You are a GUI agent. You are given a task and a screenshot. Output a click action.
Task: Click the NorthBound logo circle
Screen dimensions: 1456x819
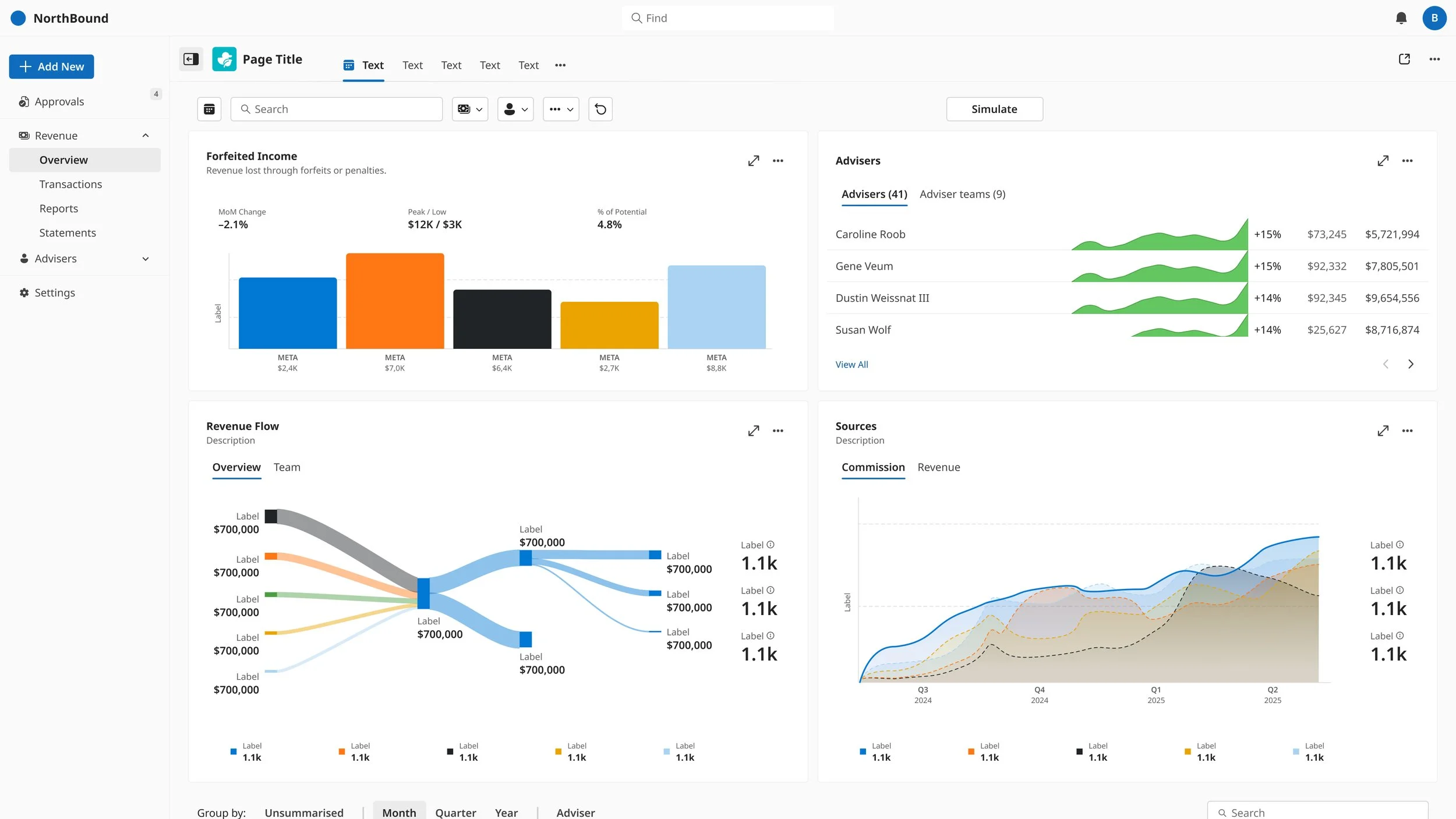coord(18,18)
